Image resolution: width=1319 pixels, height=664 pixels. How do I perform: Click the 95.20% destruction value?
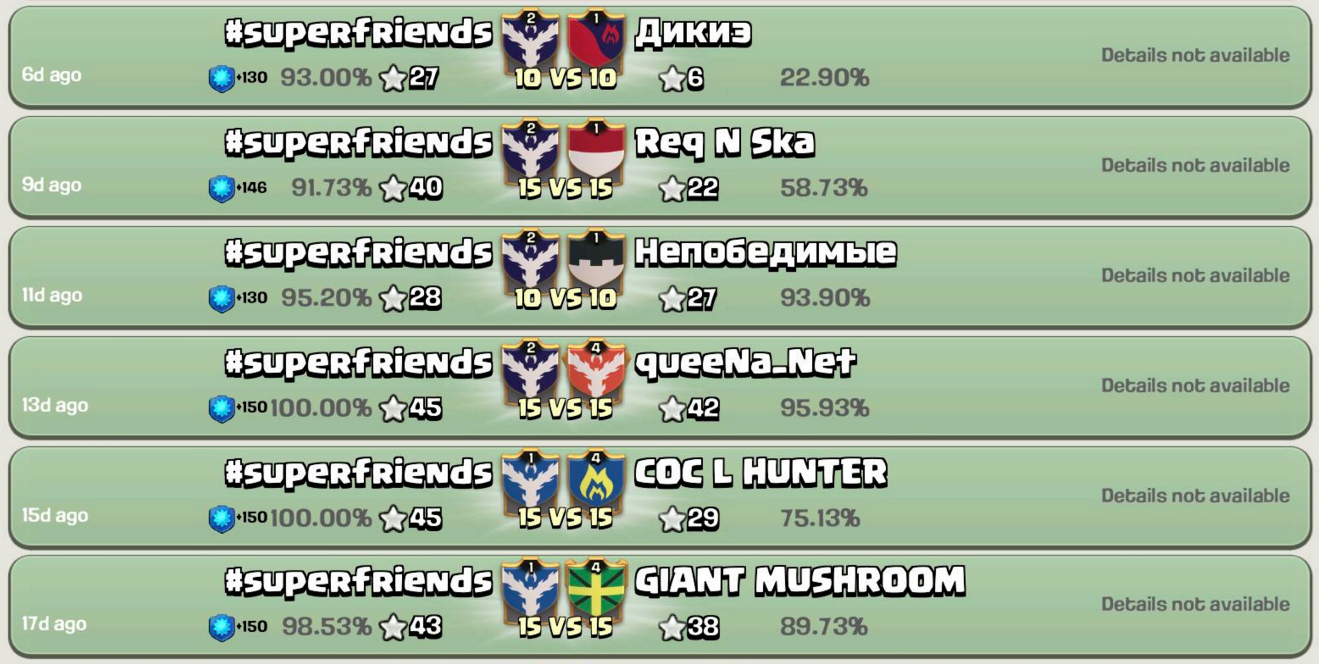click(326, 298)
